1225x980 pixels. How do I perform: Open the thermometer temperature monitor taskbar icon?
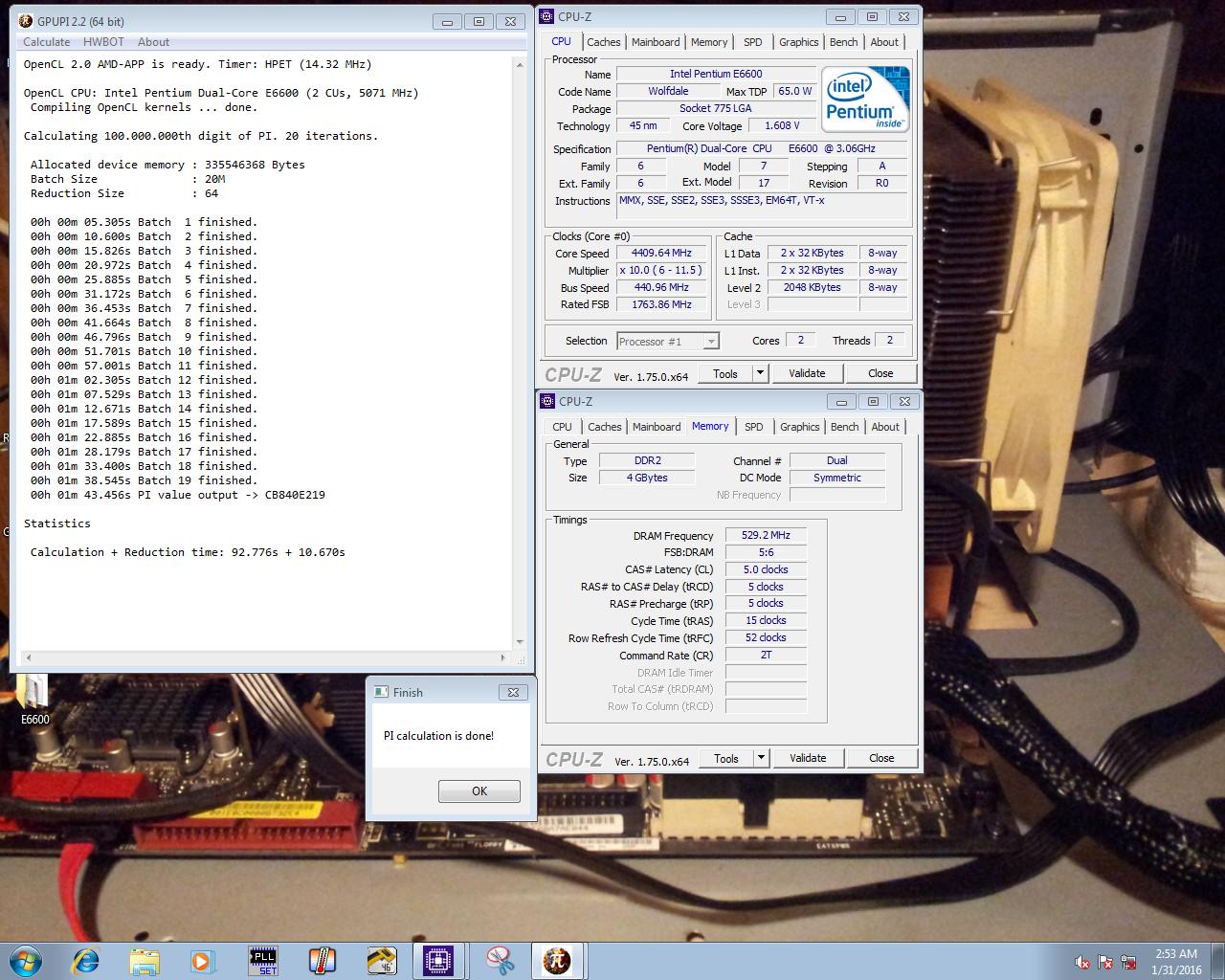click(x=322, y=960)
